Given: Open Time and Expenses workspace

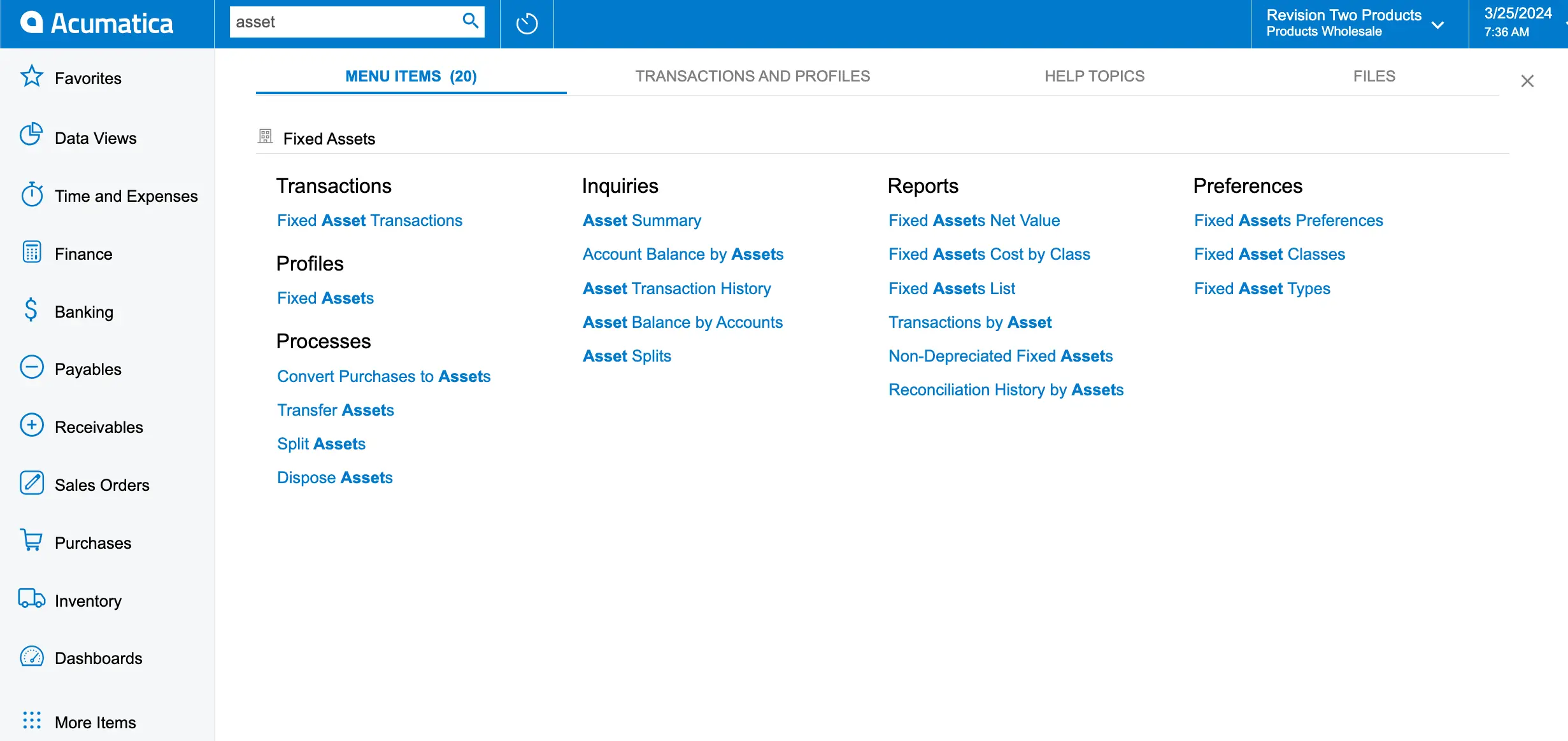Looking at the screenshot, I should [126, 196].
